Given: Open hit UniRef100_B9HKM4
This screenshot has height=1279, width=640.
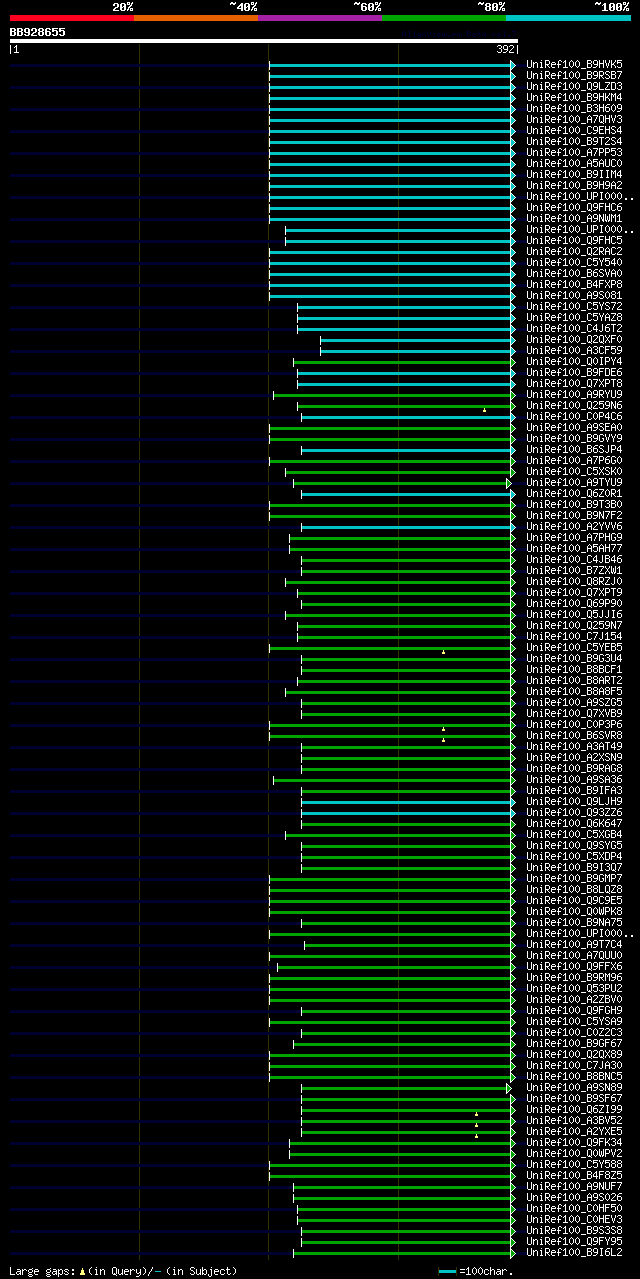Looking at the screenshot, I should click(574, 97).
